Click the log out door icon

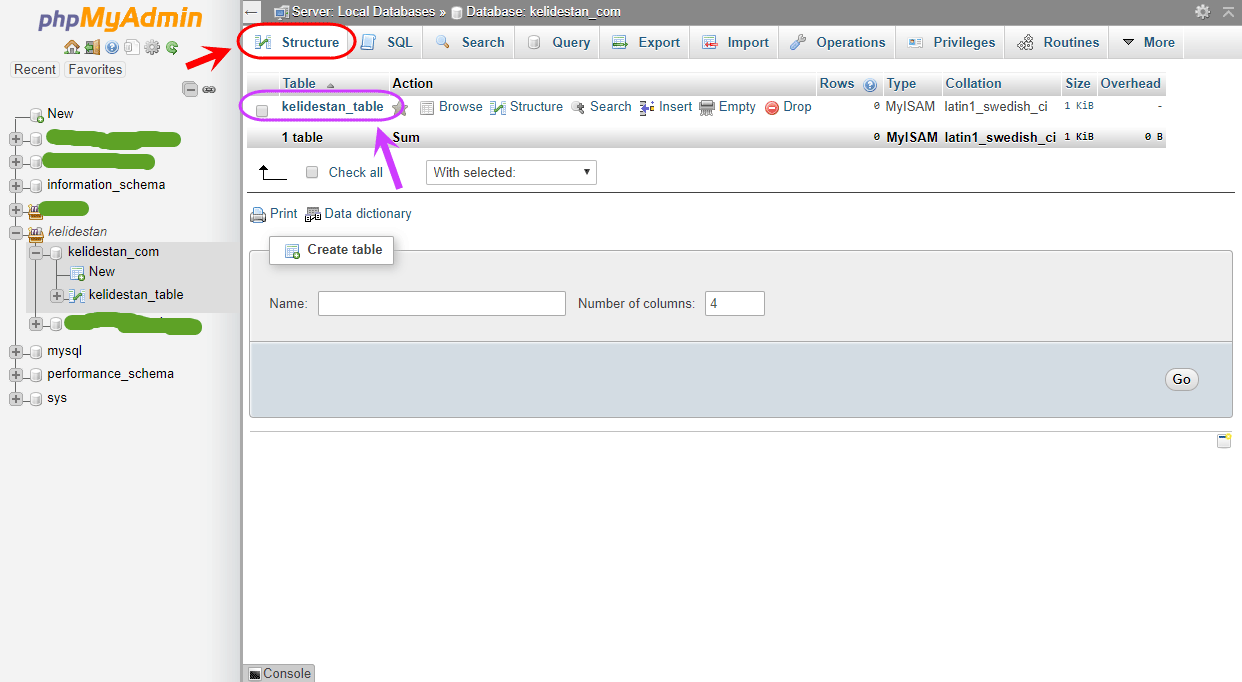[92, 47]
